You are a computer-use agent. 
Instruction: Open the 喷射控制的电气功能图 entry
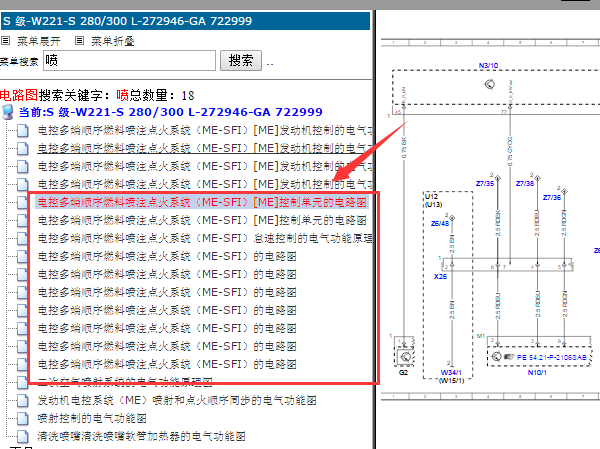point(92,418)
